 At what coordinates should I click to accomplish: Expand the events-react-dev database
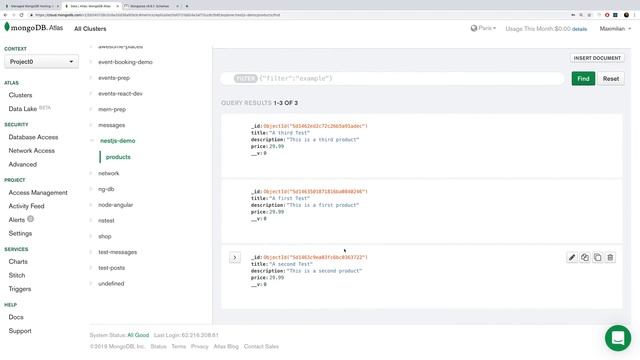[91, 93]
